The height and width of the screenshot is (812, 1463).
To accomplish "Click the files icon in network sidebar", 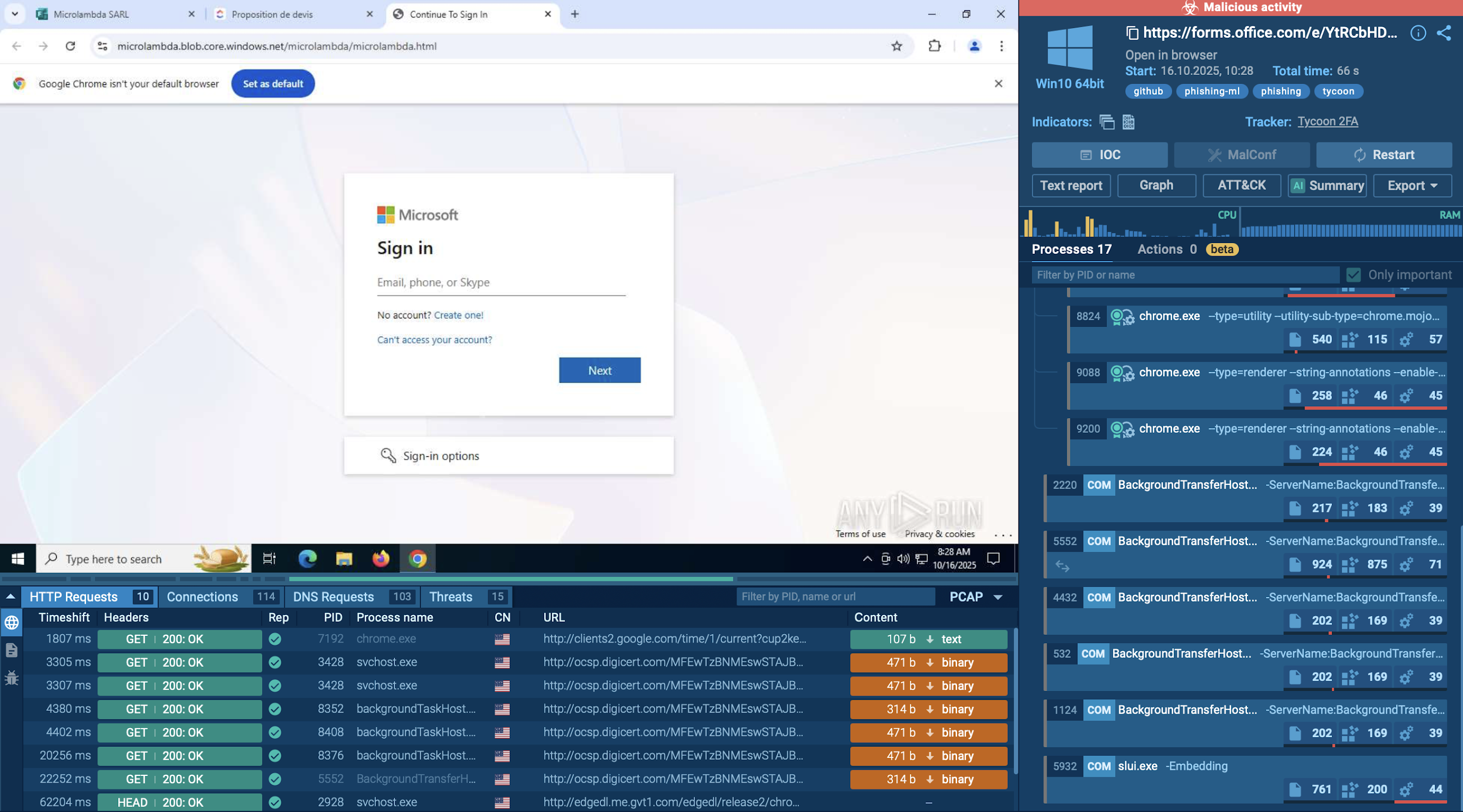I will point(11,650).
